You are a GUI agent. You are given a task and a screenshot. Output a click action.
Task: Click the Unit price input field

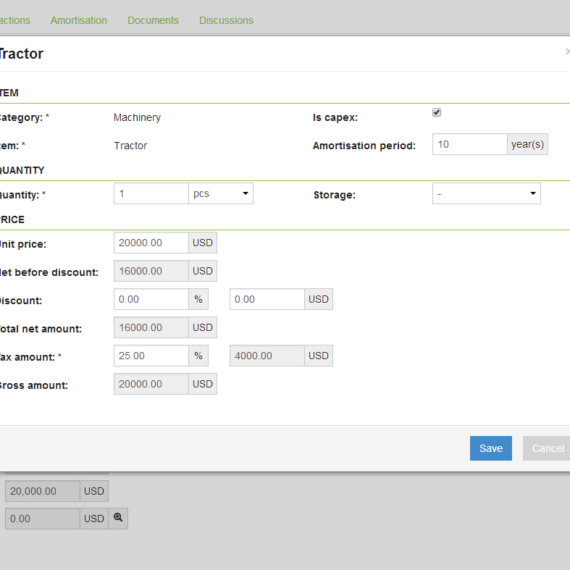151,243
